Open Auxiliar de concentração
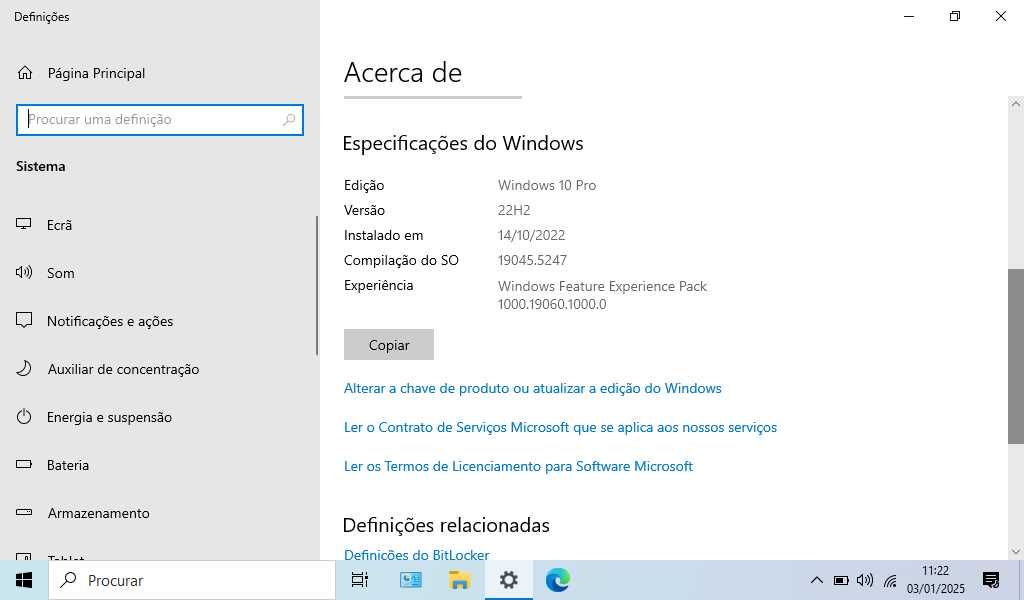 (x=160, y=369)
